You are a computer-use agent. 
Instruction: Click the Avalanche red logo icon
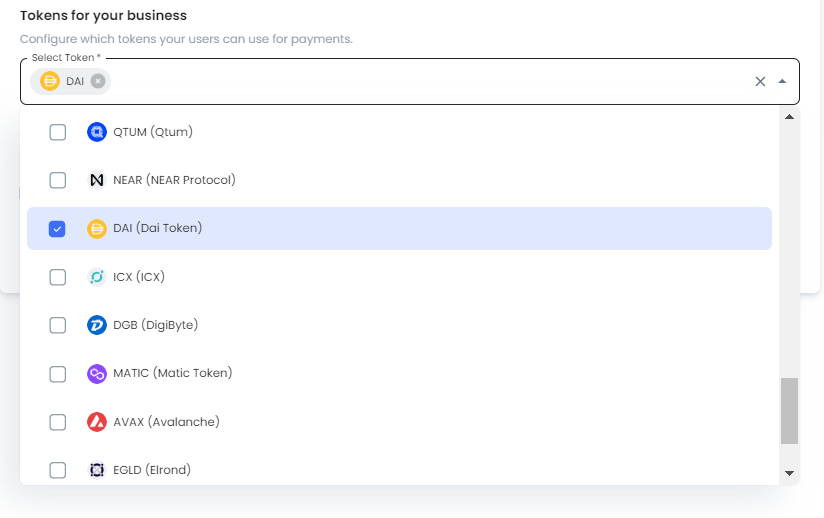point(97,422)
